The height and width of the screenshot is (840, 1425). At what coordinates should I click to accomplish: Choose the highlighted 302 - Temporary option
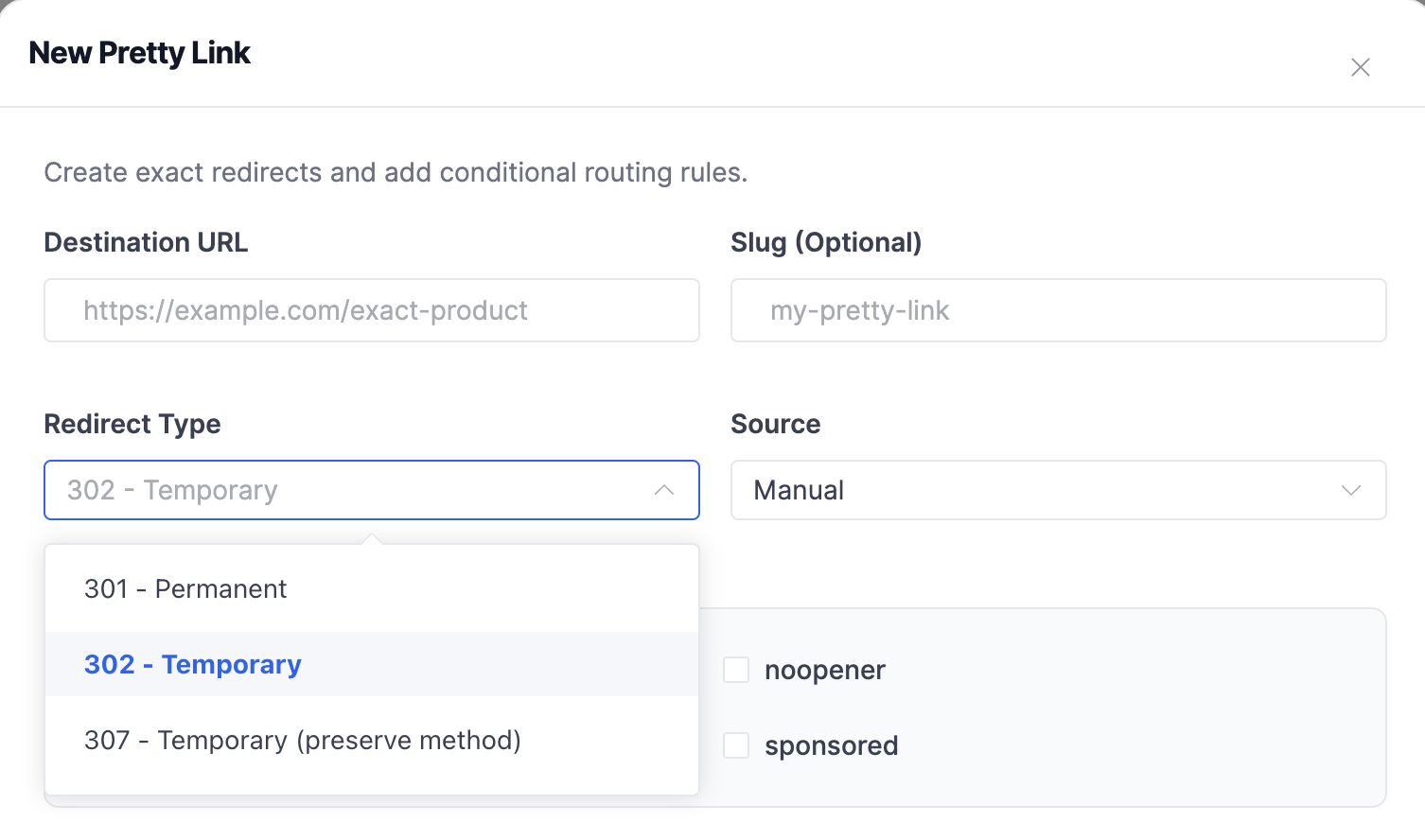coord(193,664)
